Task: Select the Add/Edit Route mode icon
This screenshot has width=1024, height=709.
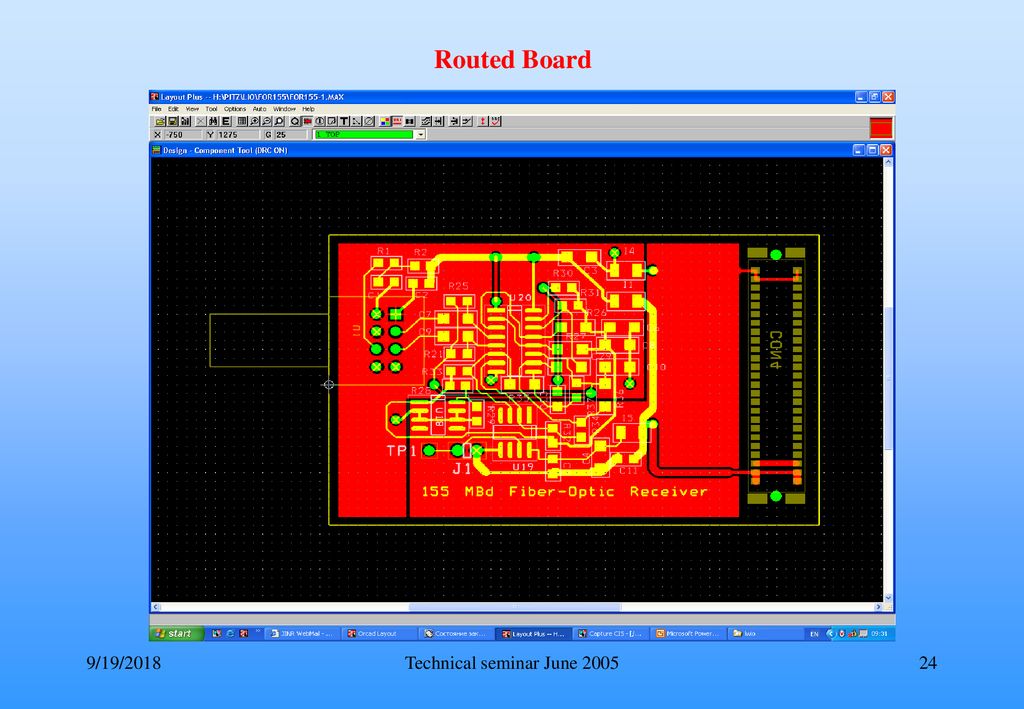Action: pos(467,121)
